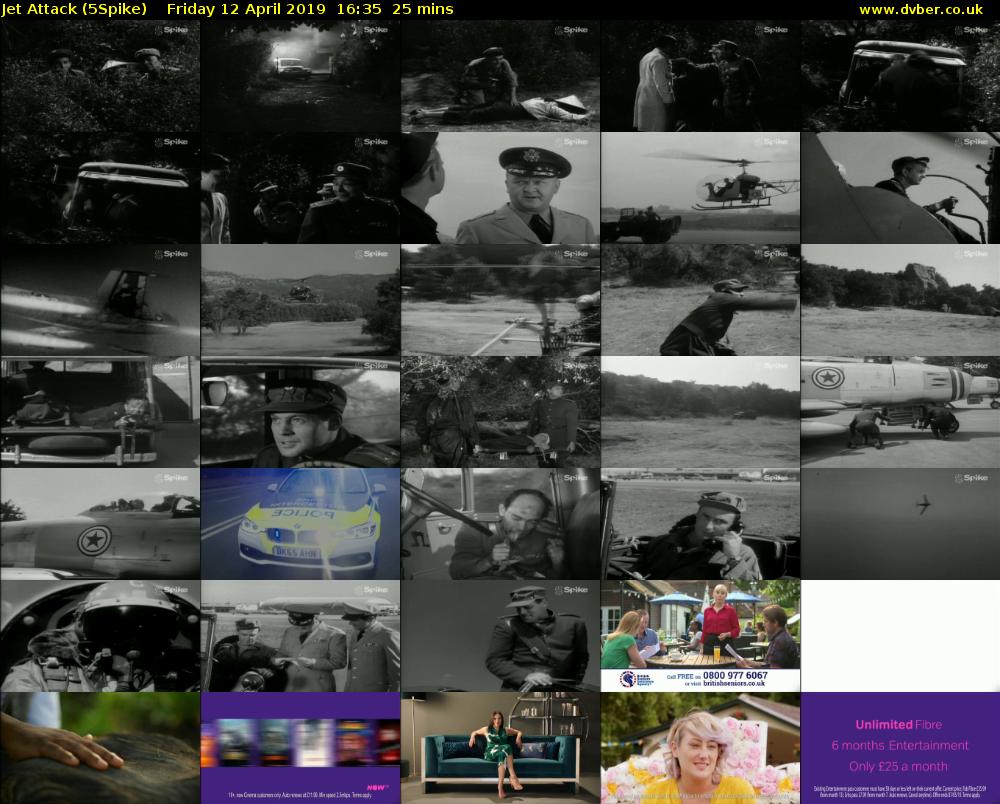Select the 'Unlimited Fibre' advert thumbnail
The height and width of the screenshot is (804, 1000).
click(x=901, y=749)
